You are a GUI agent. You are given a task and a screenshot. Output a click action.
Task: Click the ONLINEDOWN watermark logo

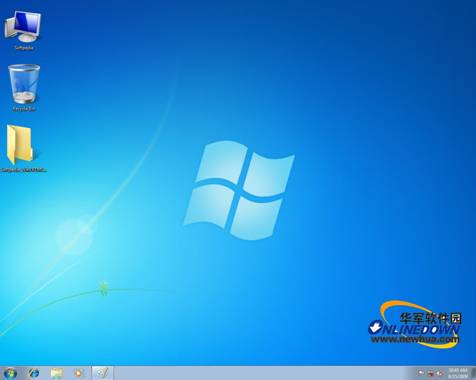(415, 329)
